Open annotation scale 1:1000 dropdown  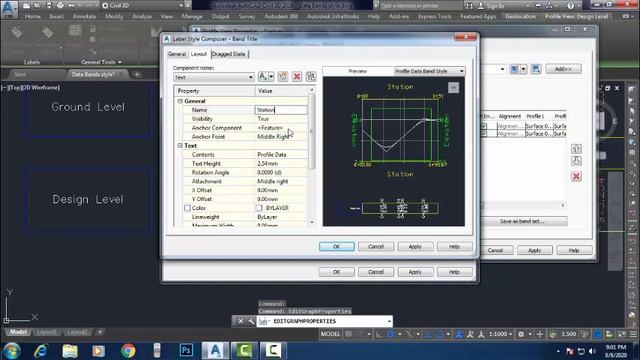[x=500, y=334]
